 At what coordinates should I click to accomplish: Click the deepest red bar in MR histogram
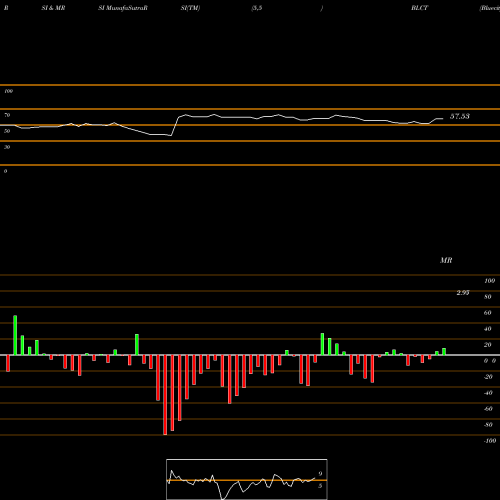[x=165, y=395]
